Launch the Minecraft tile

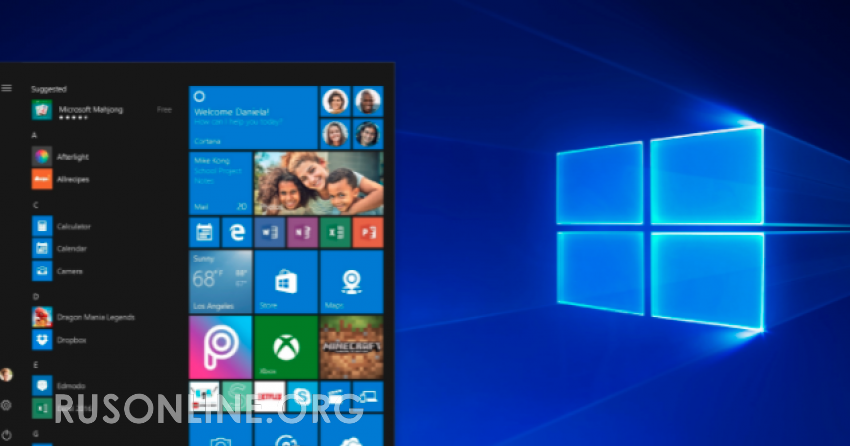pyautogui.click(x=352, y=347)
